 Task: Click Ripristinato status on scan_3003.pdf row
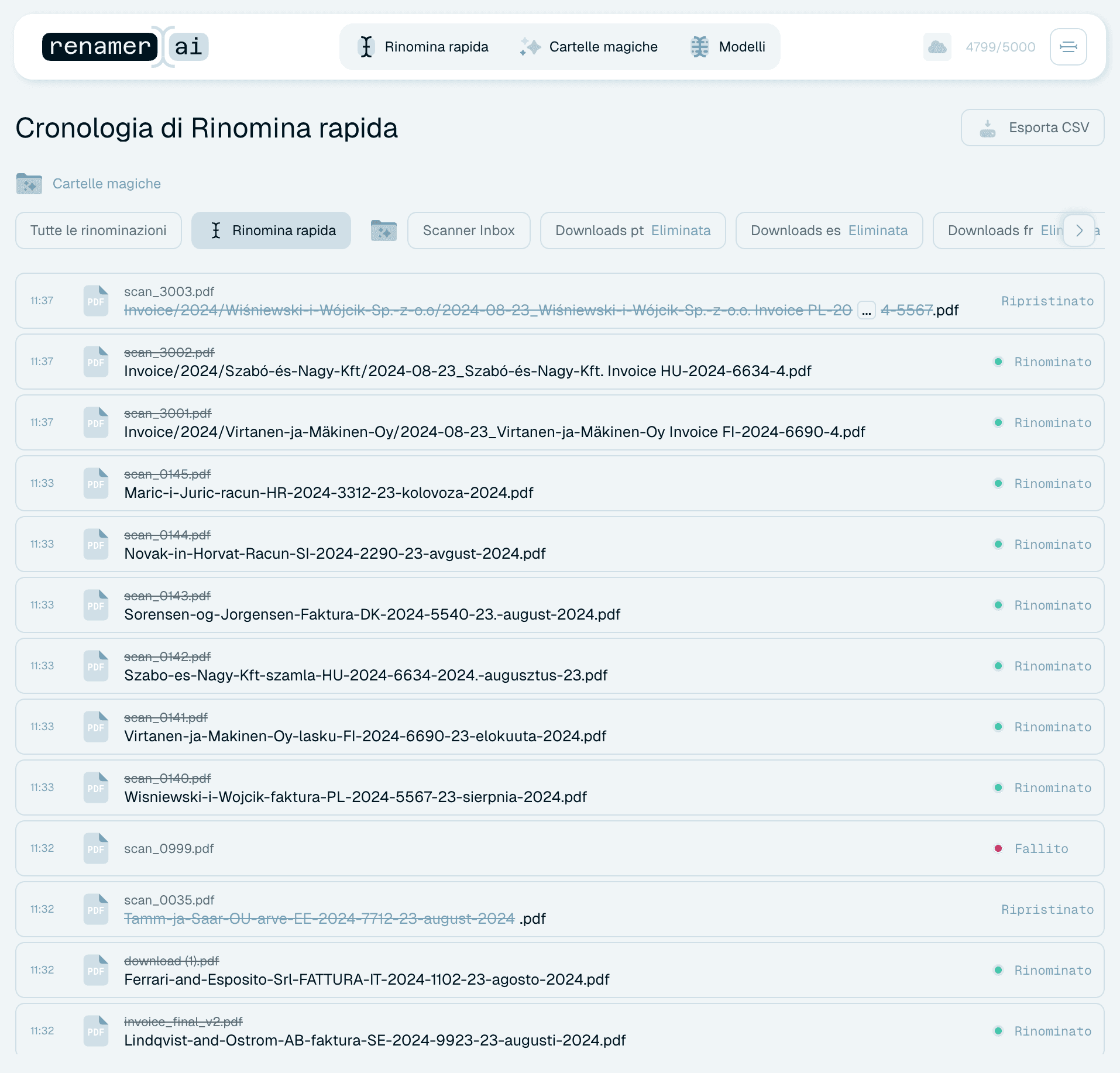(x=1047, y=301)
